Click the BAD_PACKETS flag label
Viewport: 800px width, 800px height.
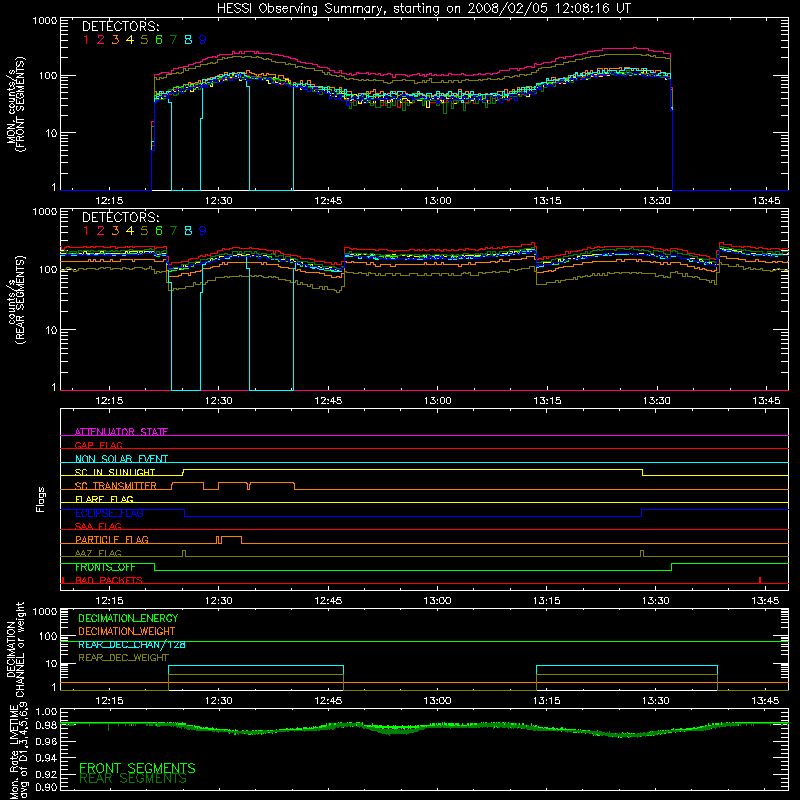coord(109,580)
